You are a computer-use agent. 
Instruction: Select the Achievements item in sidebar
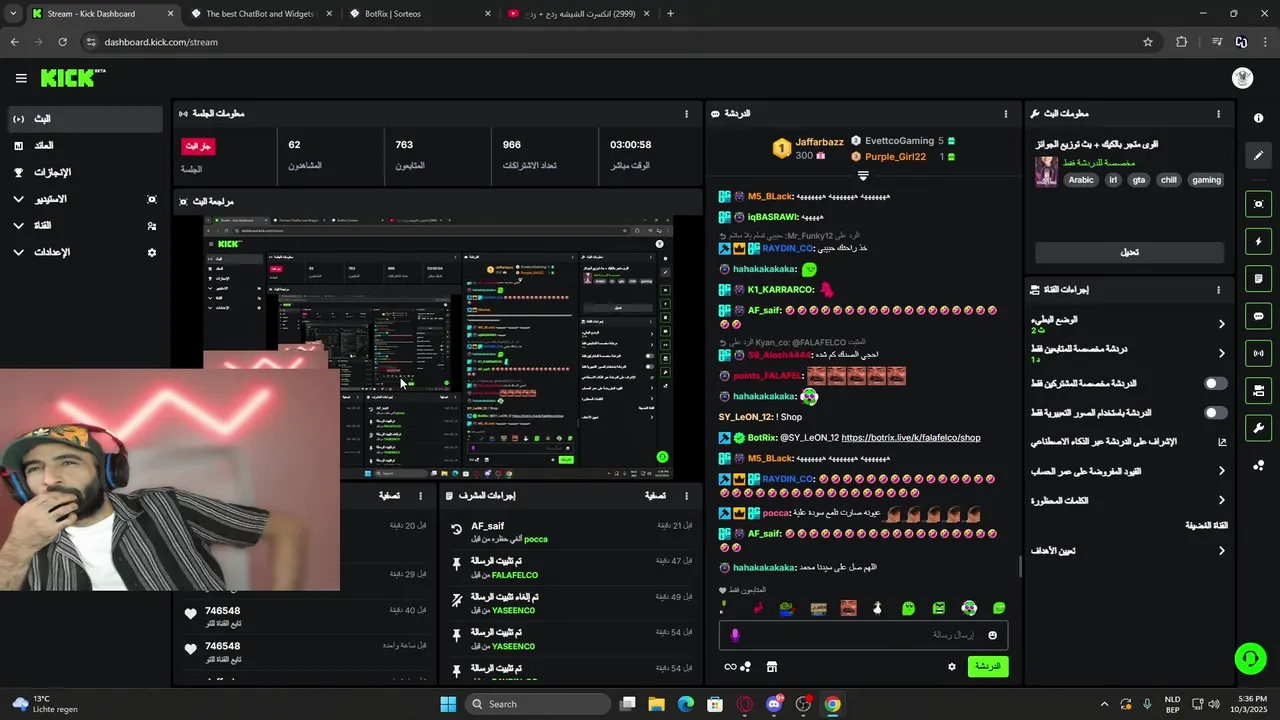(x=83, y=172)
